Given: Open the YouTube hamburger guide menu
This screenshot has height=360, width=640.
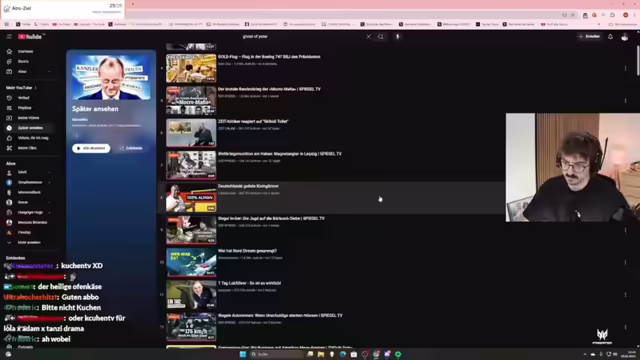Looking at the screenshot, I should pos(9,36).
